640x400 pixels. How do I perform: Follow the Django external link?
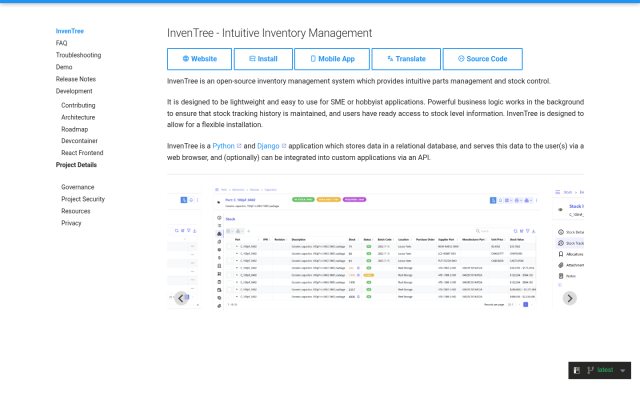pyautogui.click(x=268, y=146)
